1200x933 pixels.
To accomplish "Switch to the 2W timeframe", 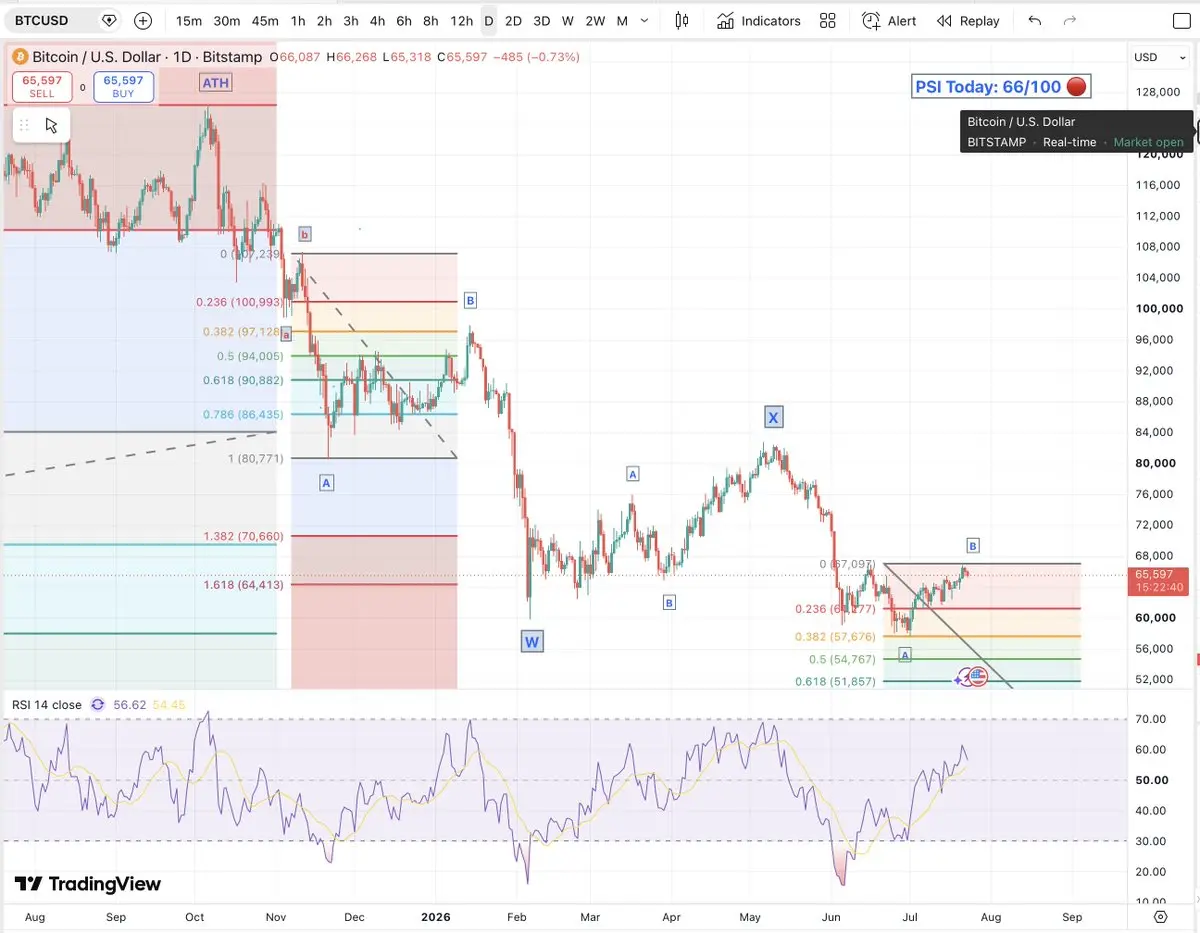I will click(x=595, y=21).
